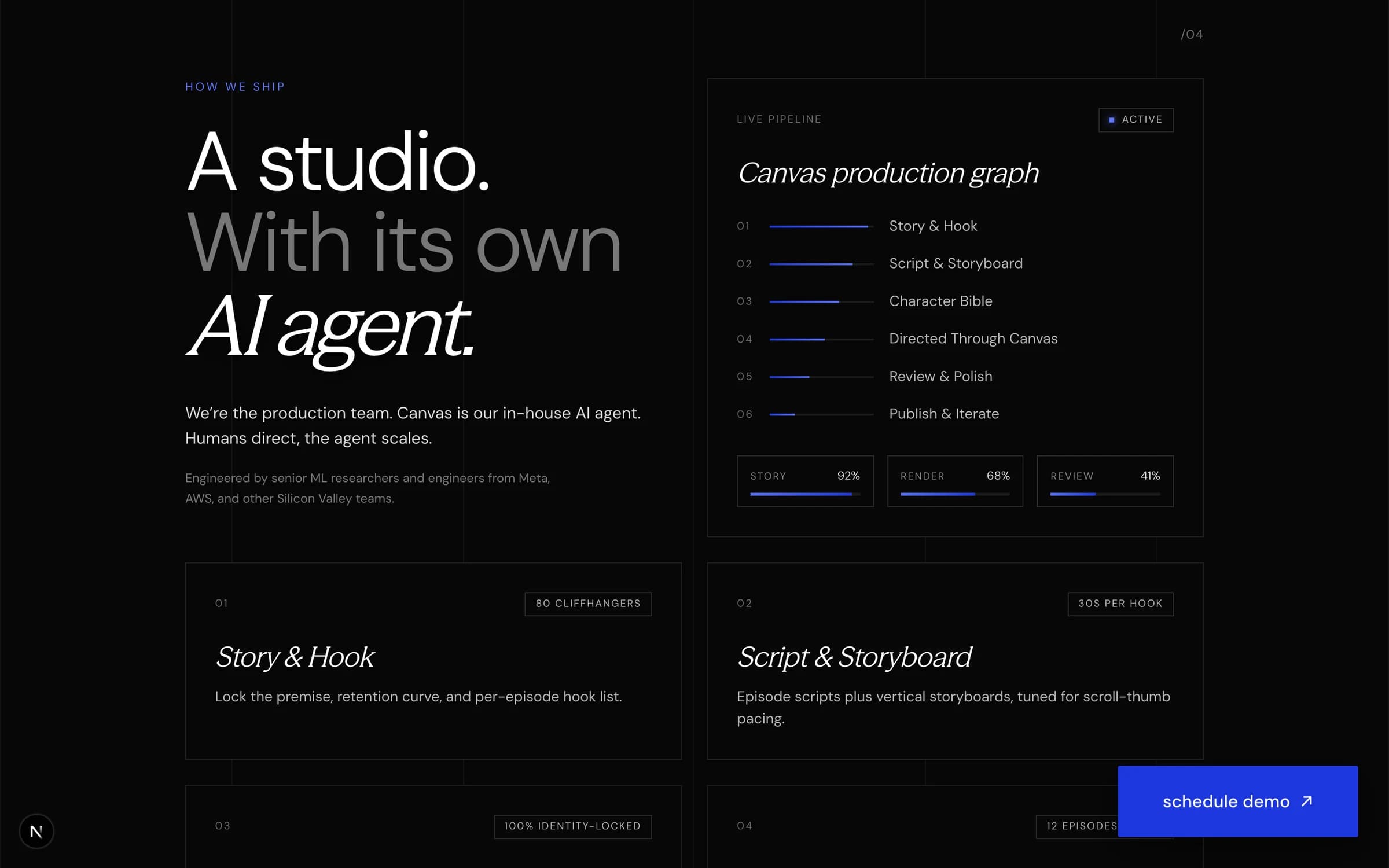Image resolution: width=1389 pixels, height=868 pixels.
Task: Click the Lock the premise description text
Action: coord(418,697)
